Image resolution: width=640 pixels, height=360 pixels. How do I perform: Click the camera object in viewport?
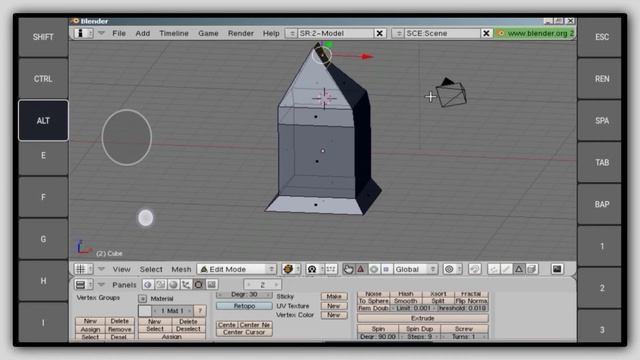pos(451,93)
